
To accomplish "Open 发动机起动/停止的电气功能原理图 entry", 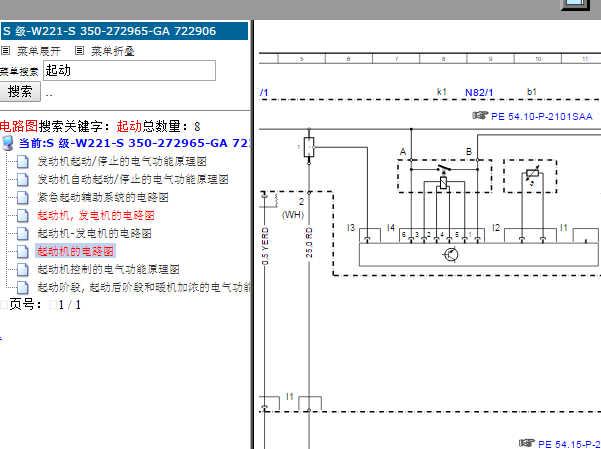I will [122, 161].
